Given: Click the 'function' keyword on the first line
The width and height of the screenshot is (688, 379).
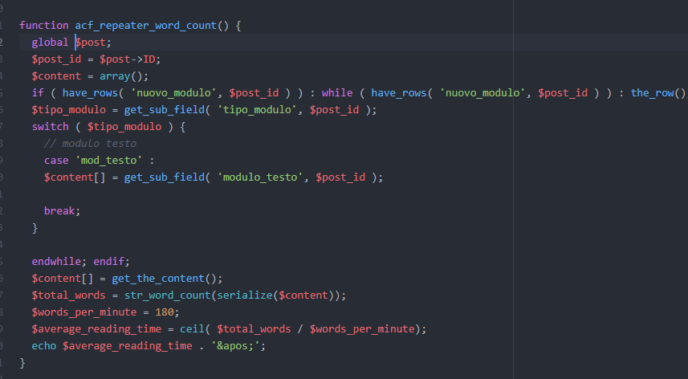Looking at the screenshot, I should pos(44,25).
